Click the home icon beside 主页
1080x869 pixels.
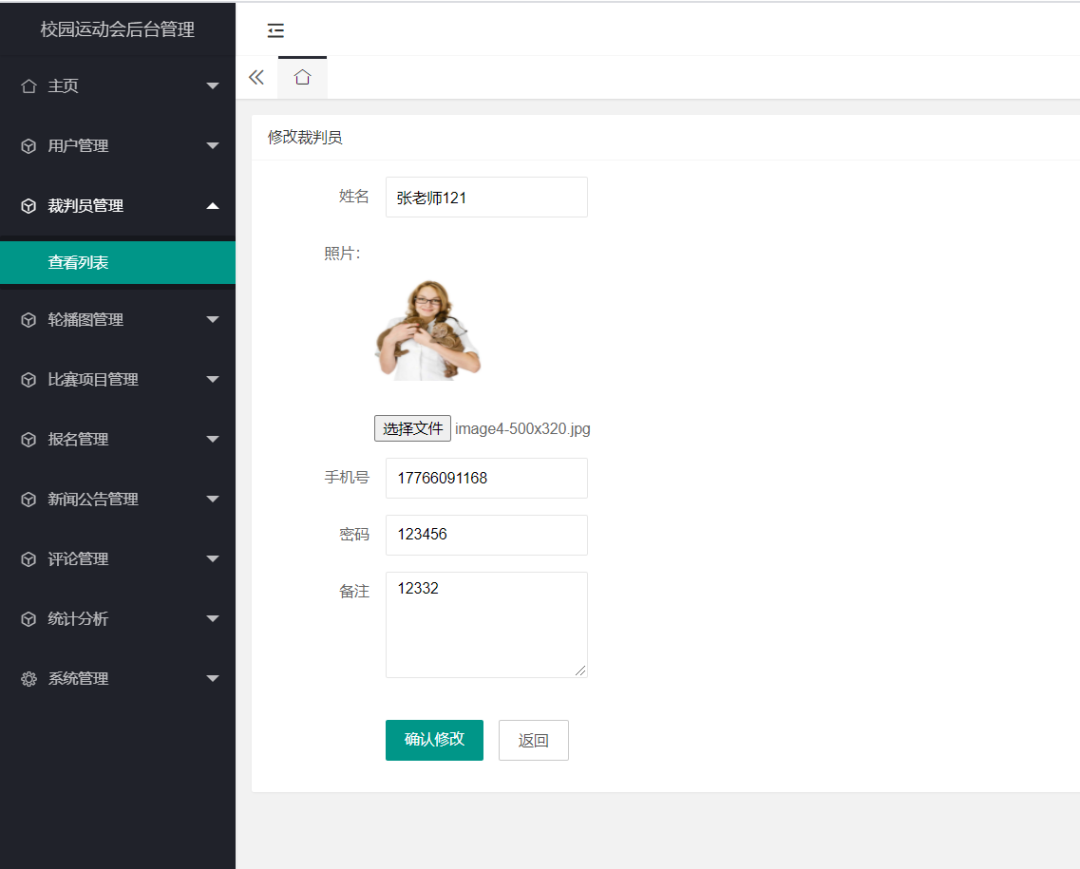click(28, 86)
